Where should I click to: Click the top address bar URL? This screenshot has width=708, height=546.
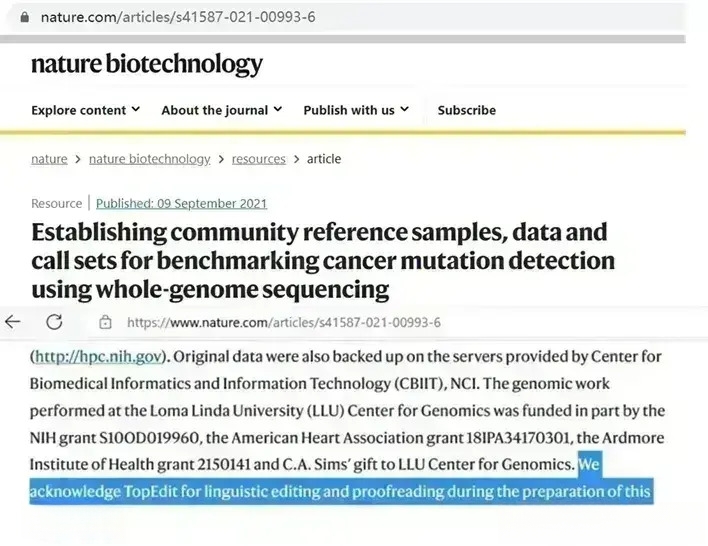[x=178, y=17]
